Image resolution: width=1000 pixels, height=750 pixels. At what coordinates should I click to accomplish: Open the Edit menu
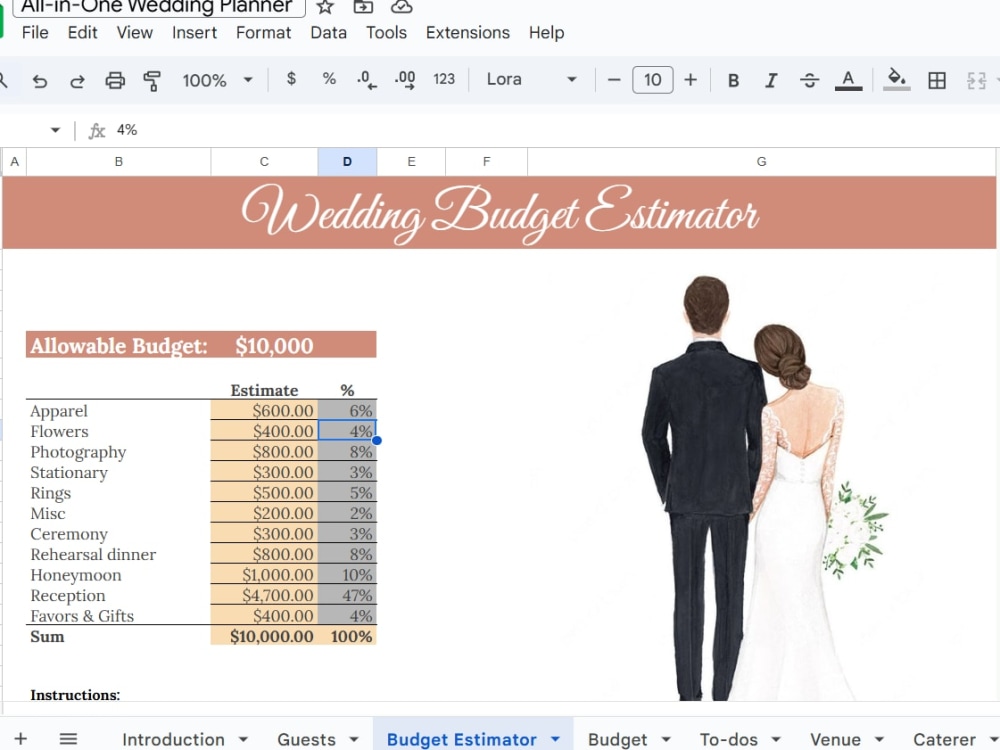coord(82,33)
